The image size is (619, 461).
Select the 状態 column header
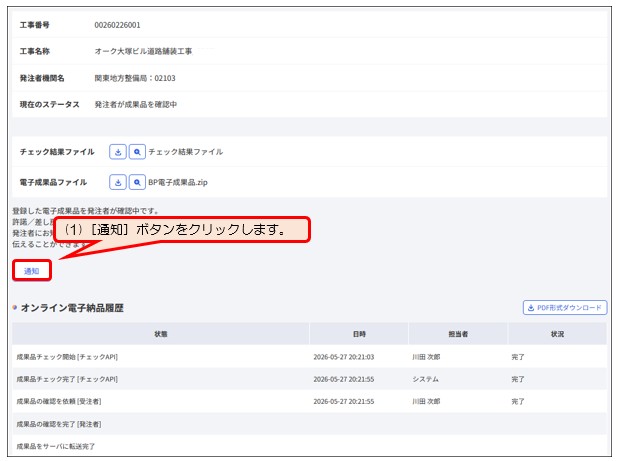pos(161,334)
